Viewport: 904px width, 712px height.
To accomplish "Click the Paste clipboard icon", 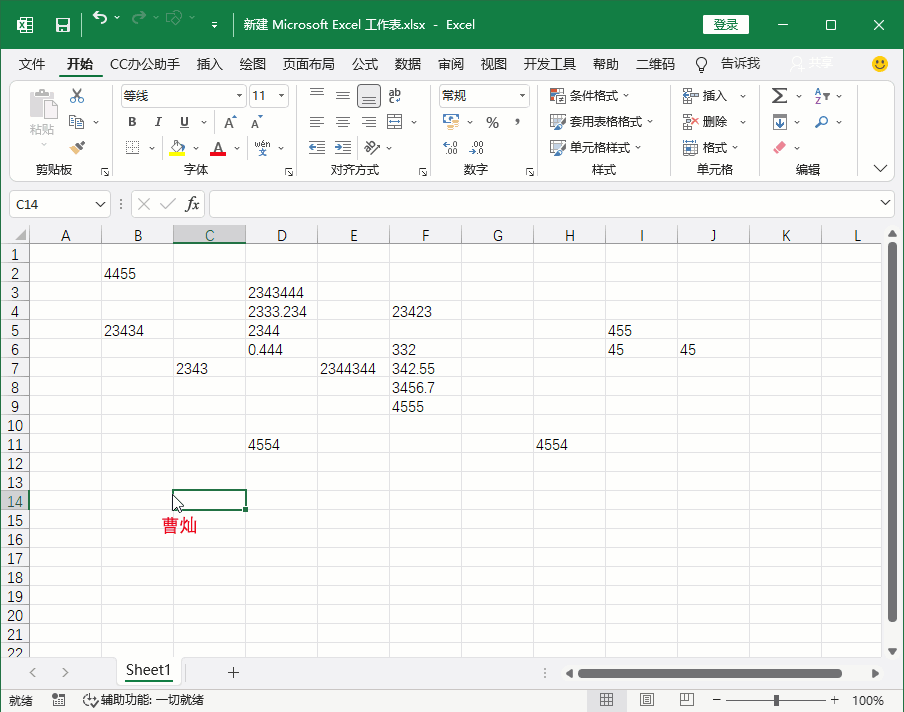I will click(x=43, y=104).
